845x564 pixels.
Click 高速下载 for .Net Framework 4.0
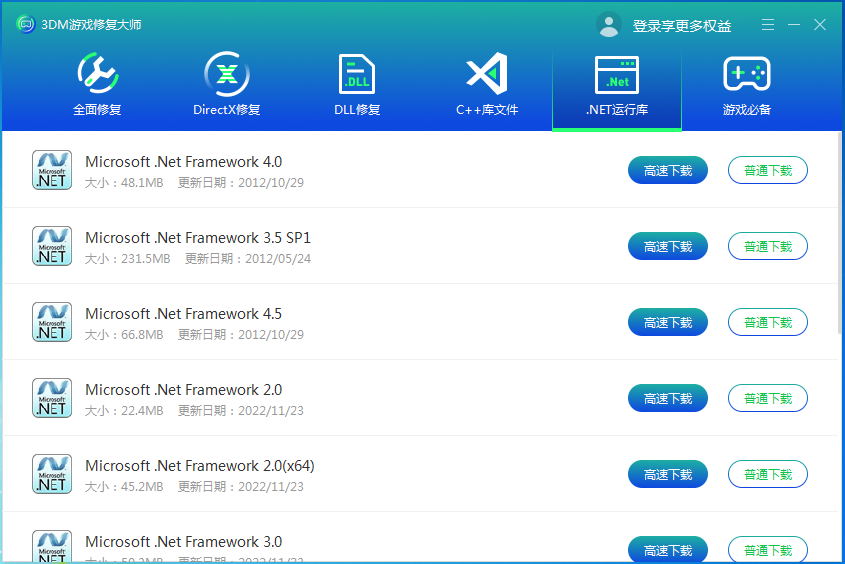coord(668,170)
